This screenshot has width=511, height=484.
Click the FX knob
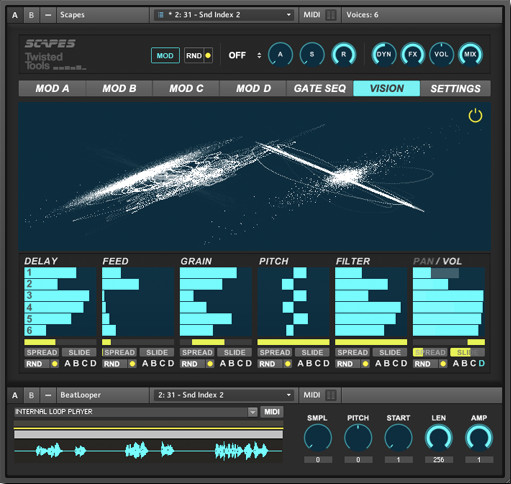[x=413, y=54]
